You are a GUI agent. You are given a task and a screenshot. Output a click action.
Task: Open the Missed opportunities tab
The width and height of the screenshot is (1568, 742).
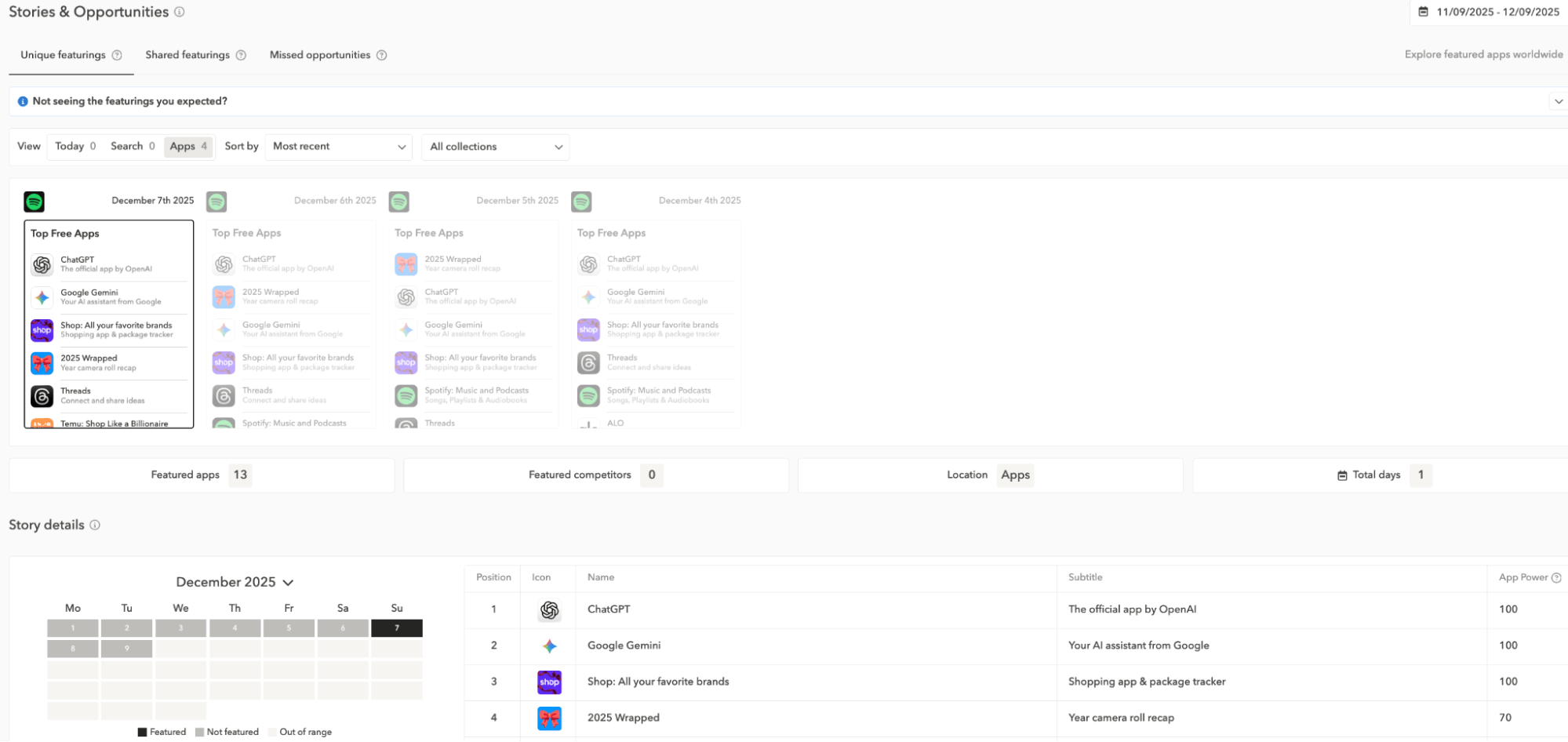coord(320,55)
